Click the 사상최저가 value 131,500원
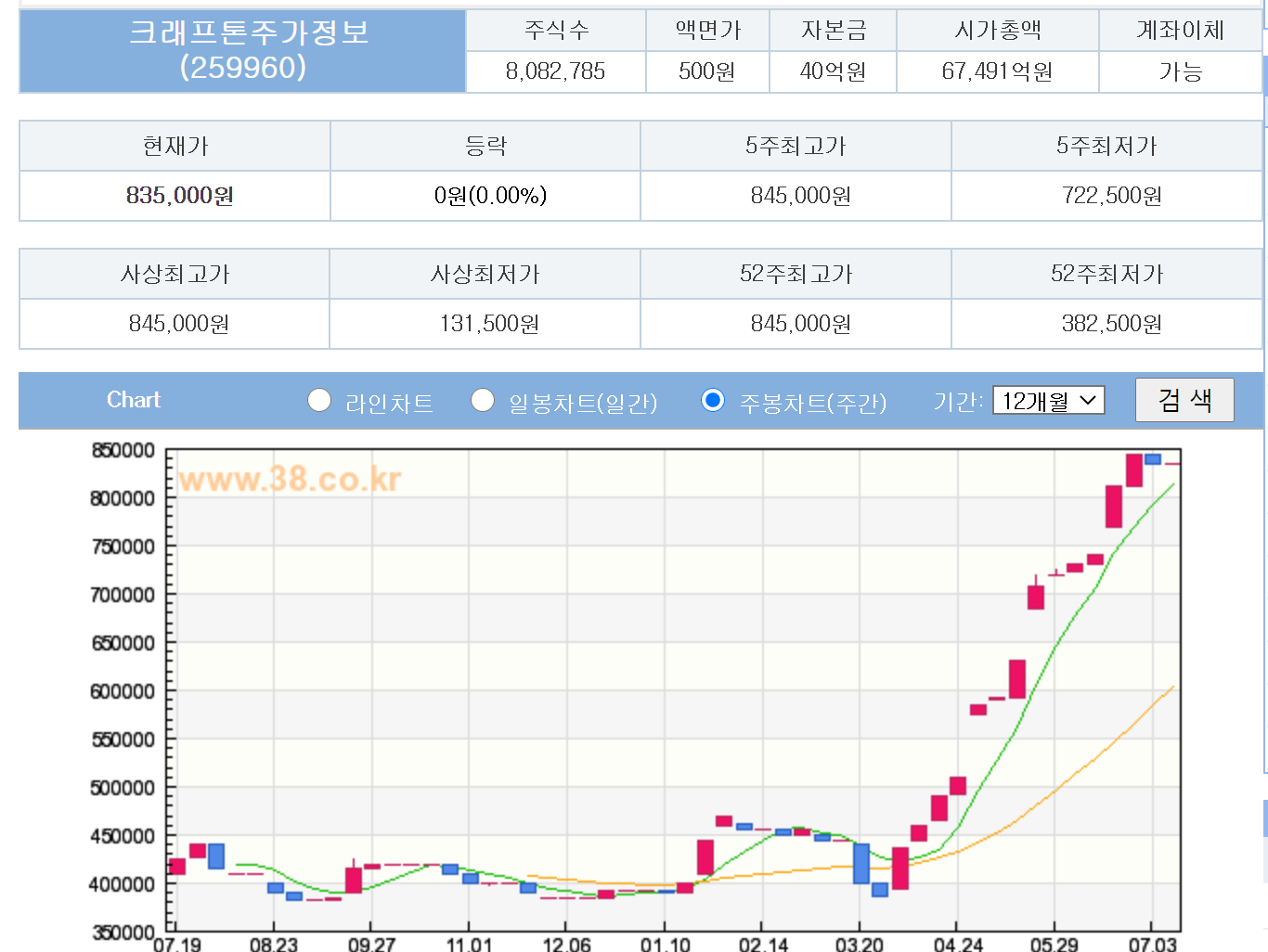 (x=489, y=324)
